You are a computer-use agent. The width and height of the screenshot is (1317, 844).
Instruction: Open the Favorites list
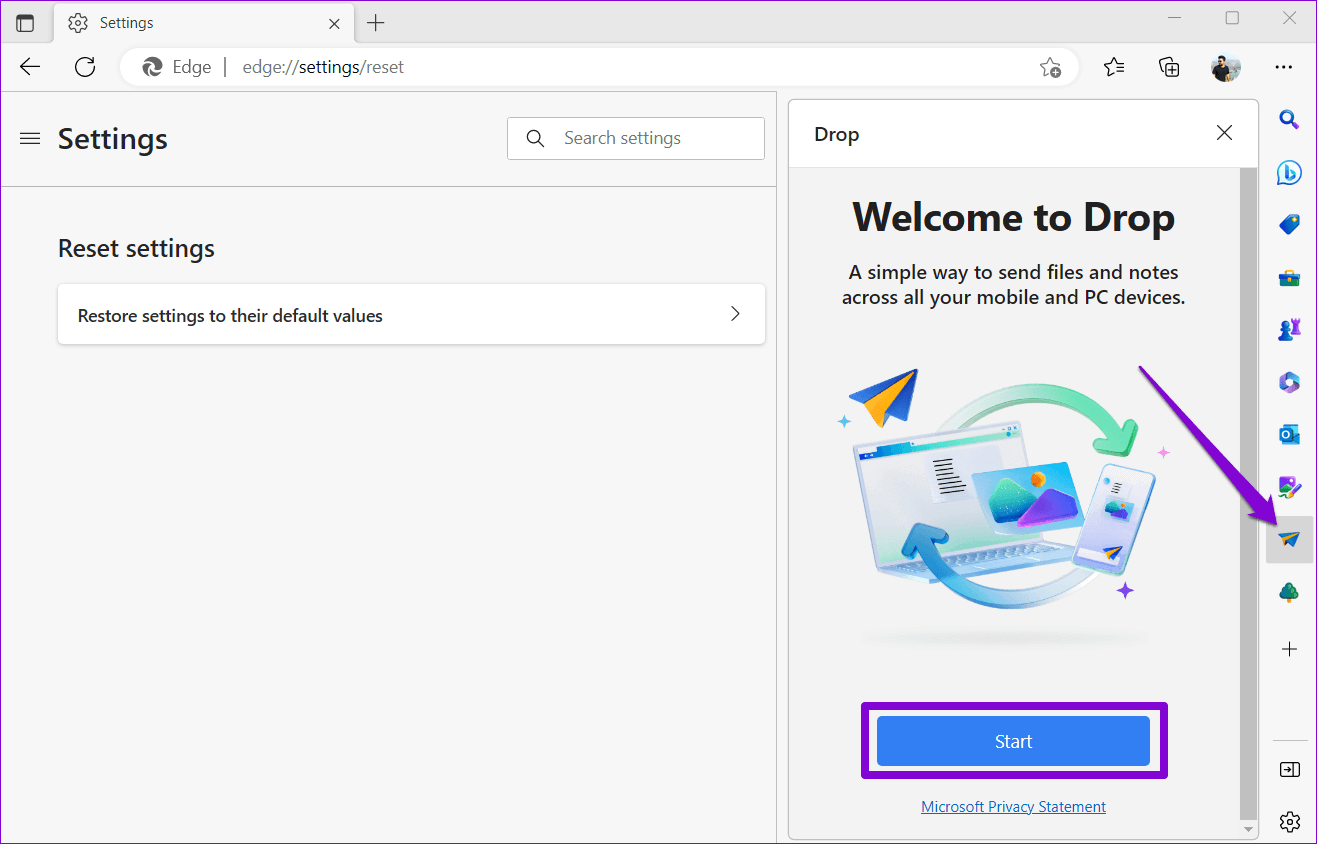[1114, 67]
